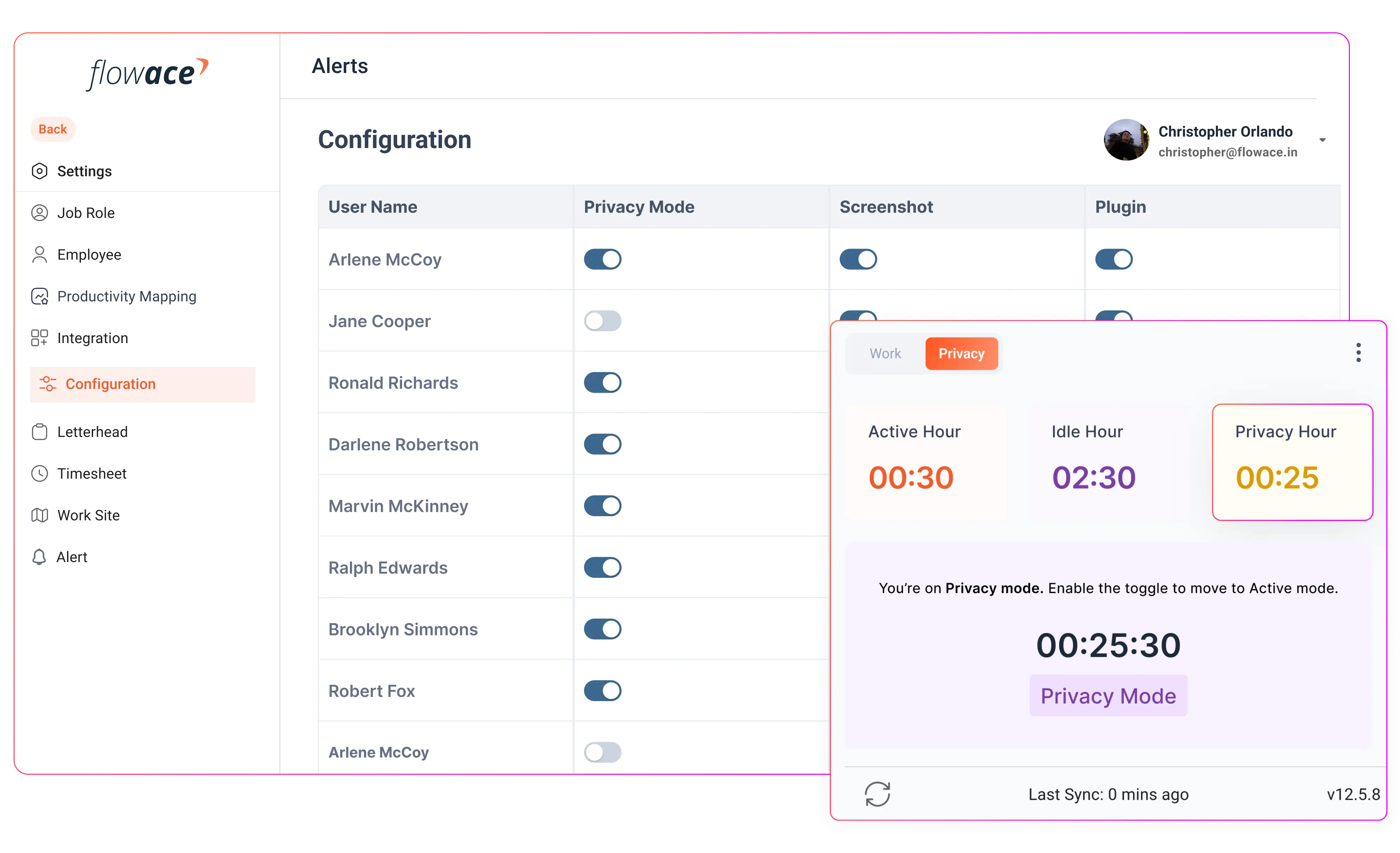Click the Active Hour card

click(x=925, y=462)
